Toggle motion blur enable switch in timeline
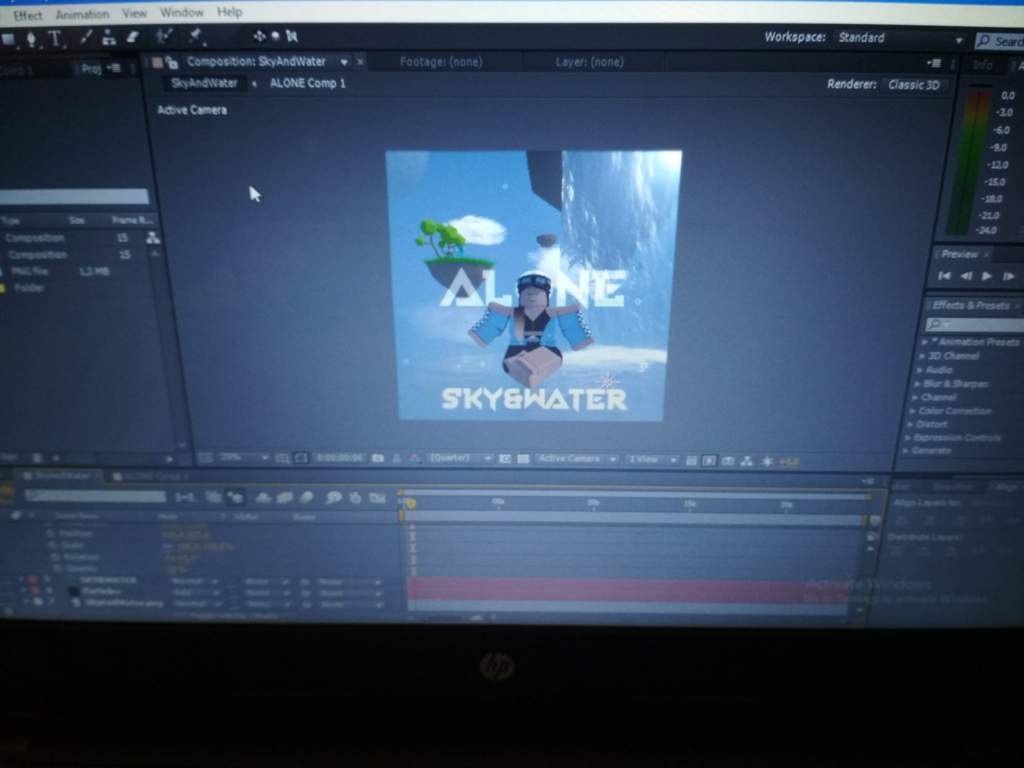 point(306,498)
